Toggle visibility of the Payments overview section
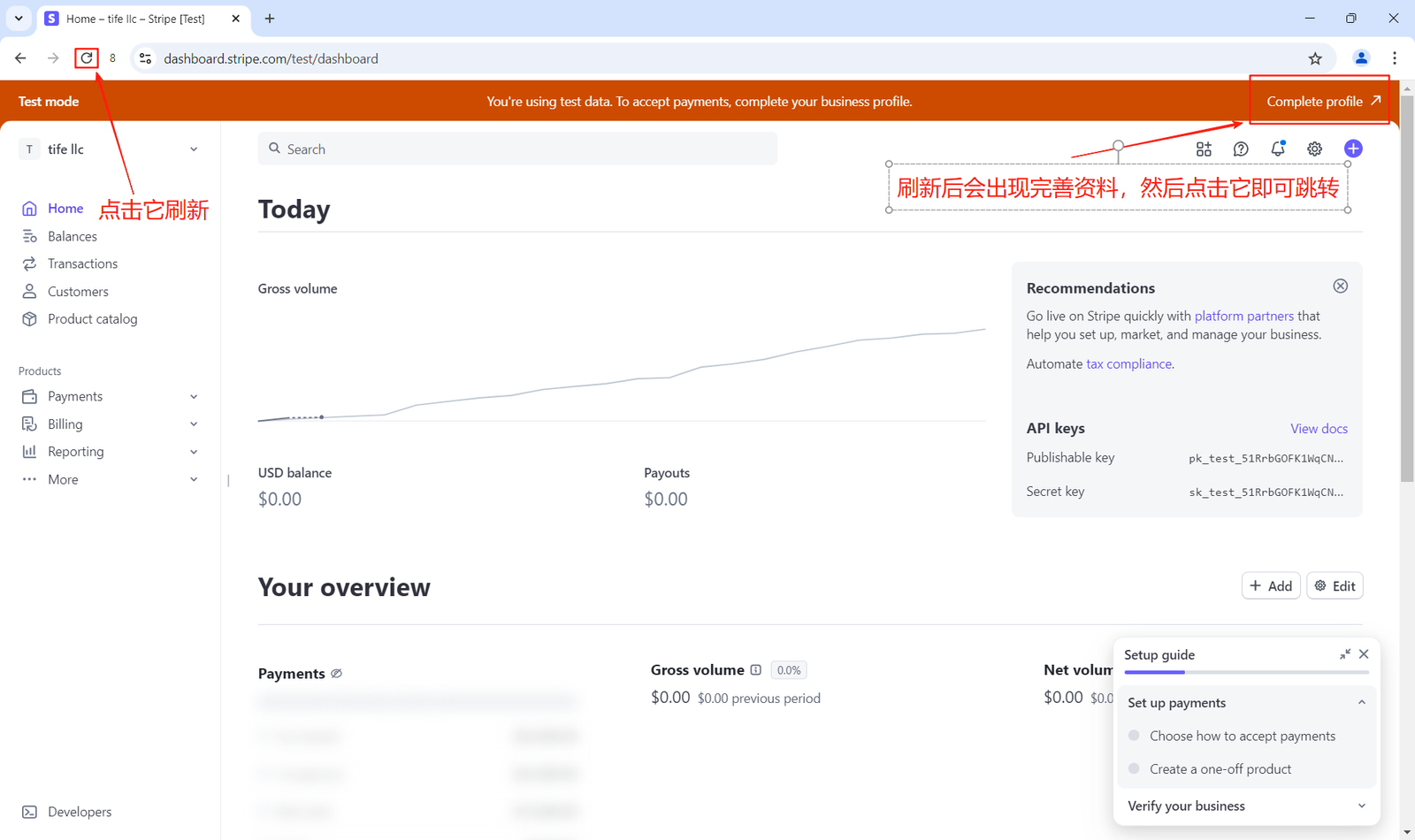 point(336,673)
